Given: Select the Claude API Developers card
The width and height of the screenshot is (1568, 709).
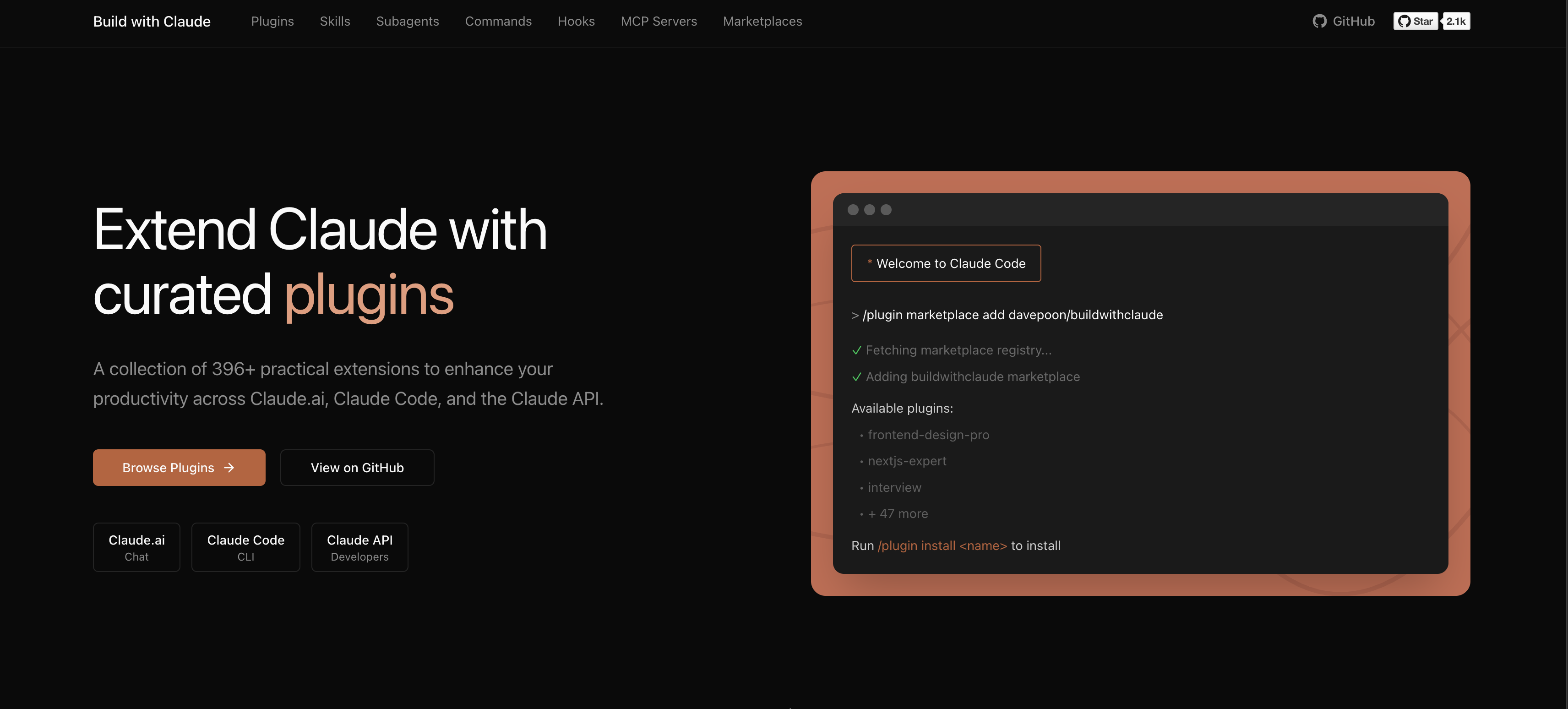Looking at the screenshot, I should (x=359, y=546).
